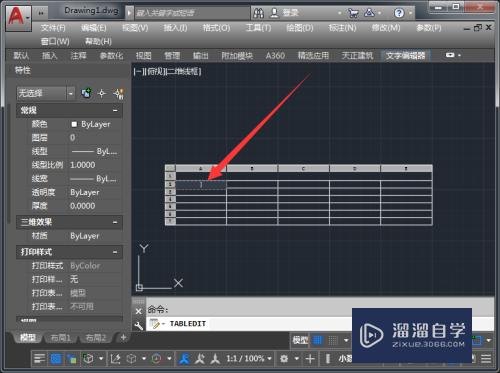Viewport: 500px width, 373px height.
Task: Switch to the 布局2 layout tab
Action: coord(96,338)
